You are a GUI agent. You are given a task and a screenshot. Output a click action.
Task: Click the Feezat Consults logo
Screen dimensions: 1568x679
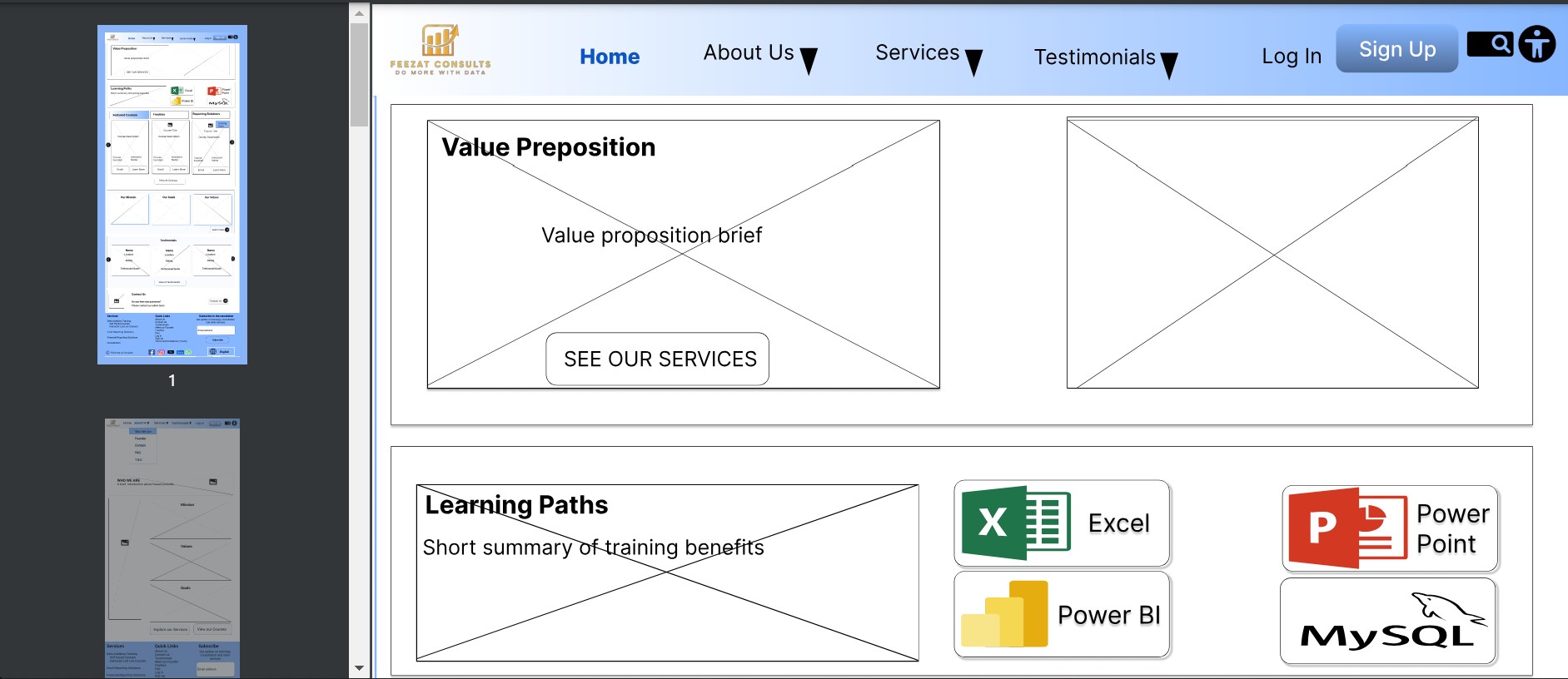440,49
